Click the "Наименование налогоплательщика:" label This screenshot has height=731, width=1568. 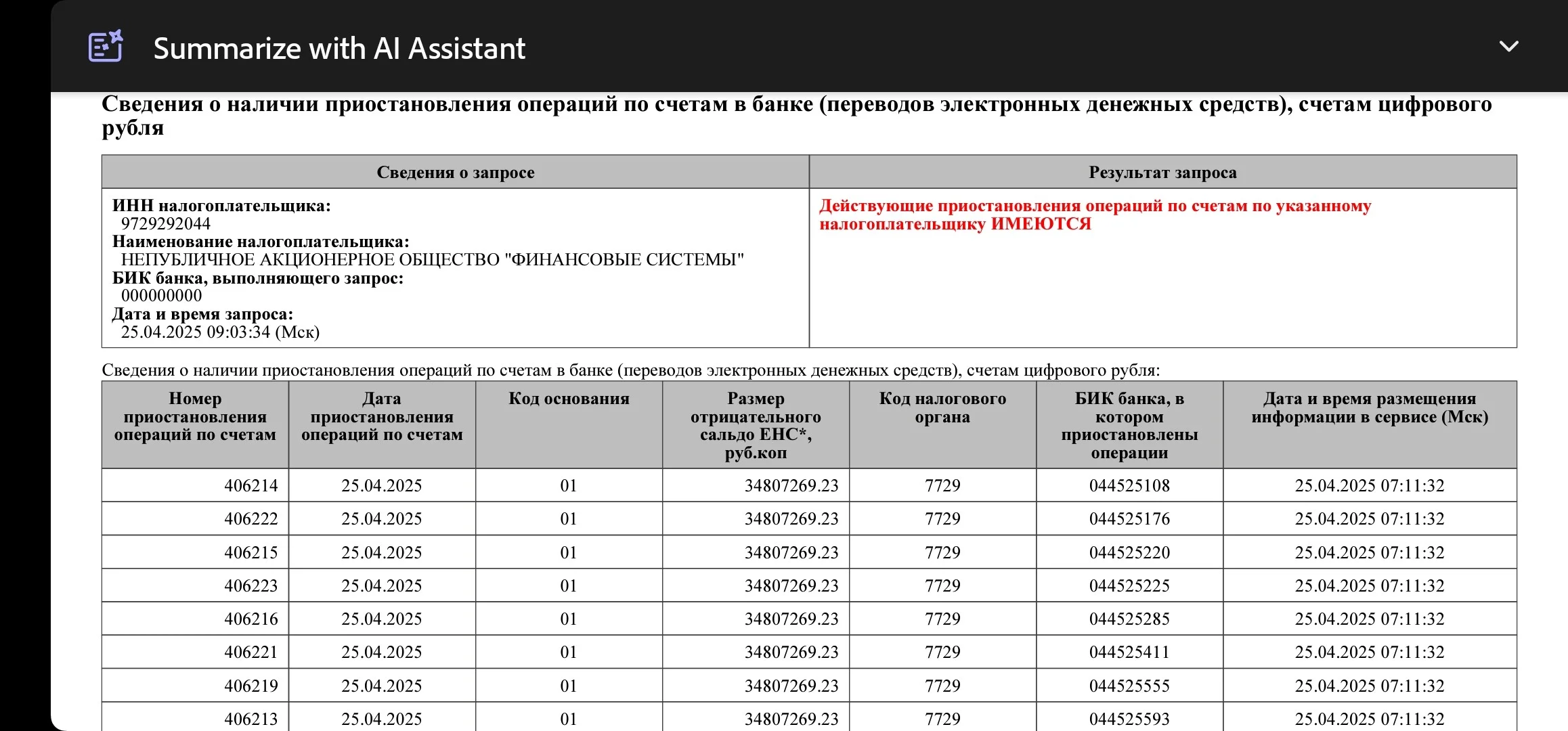pos(261,242)
